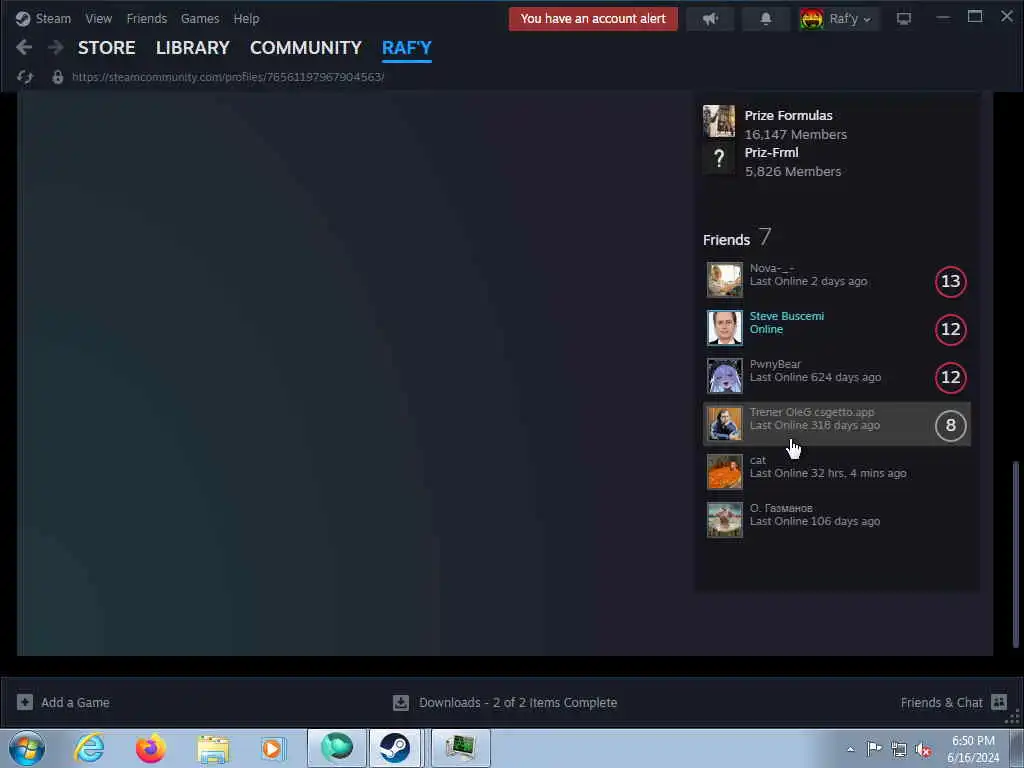
Task: Open Trener OleG avatar
Action: (x=724, y=424)
